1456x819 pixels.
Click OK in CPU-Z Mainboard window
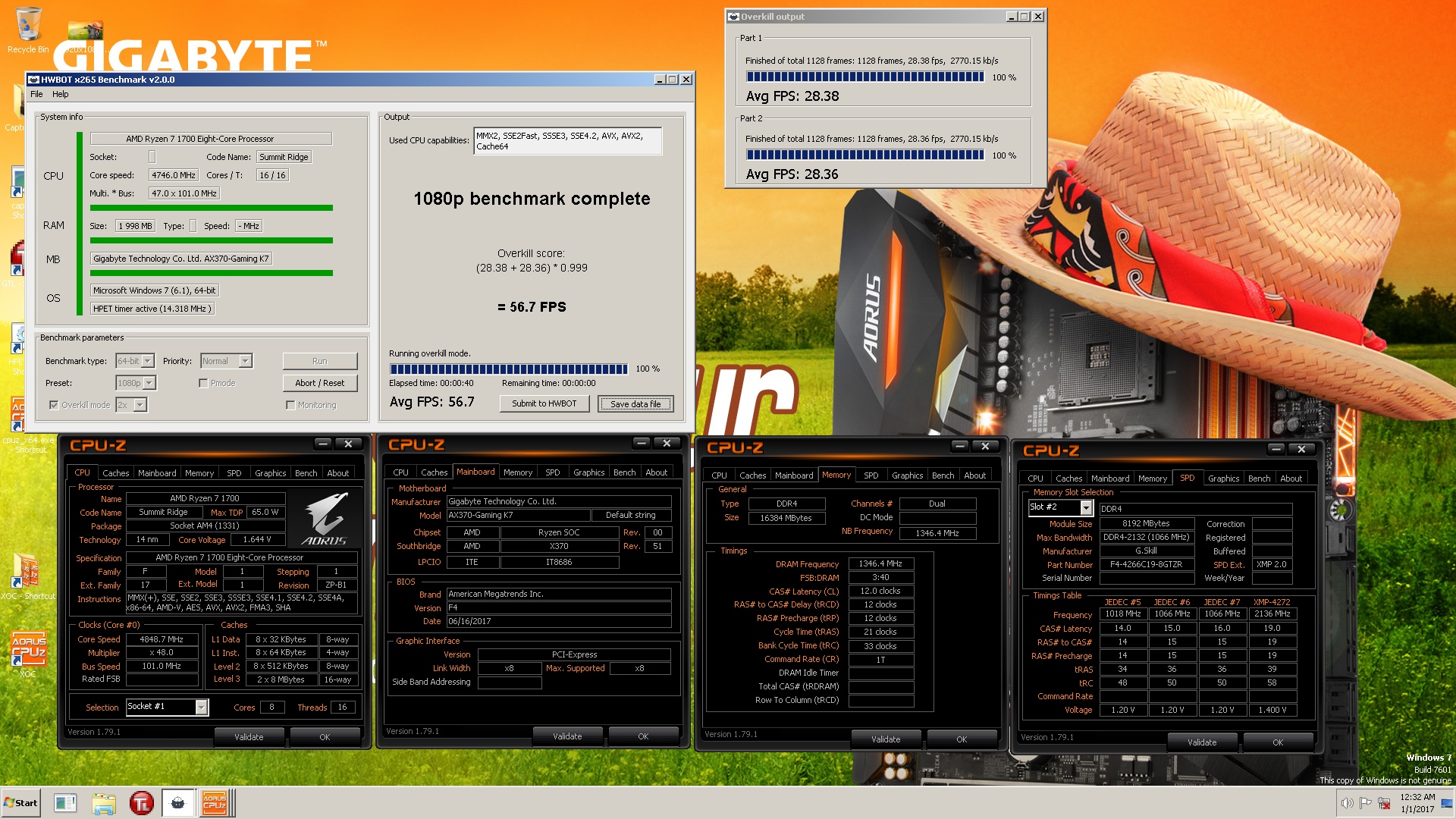pos(643,736)
